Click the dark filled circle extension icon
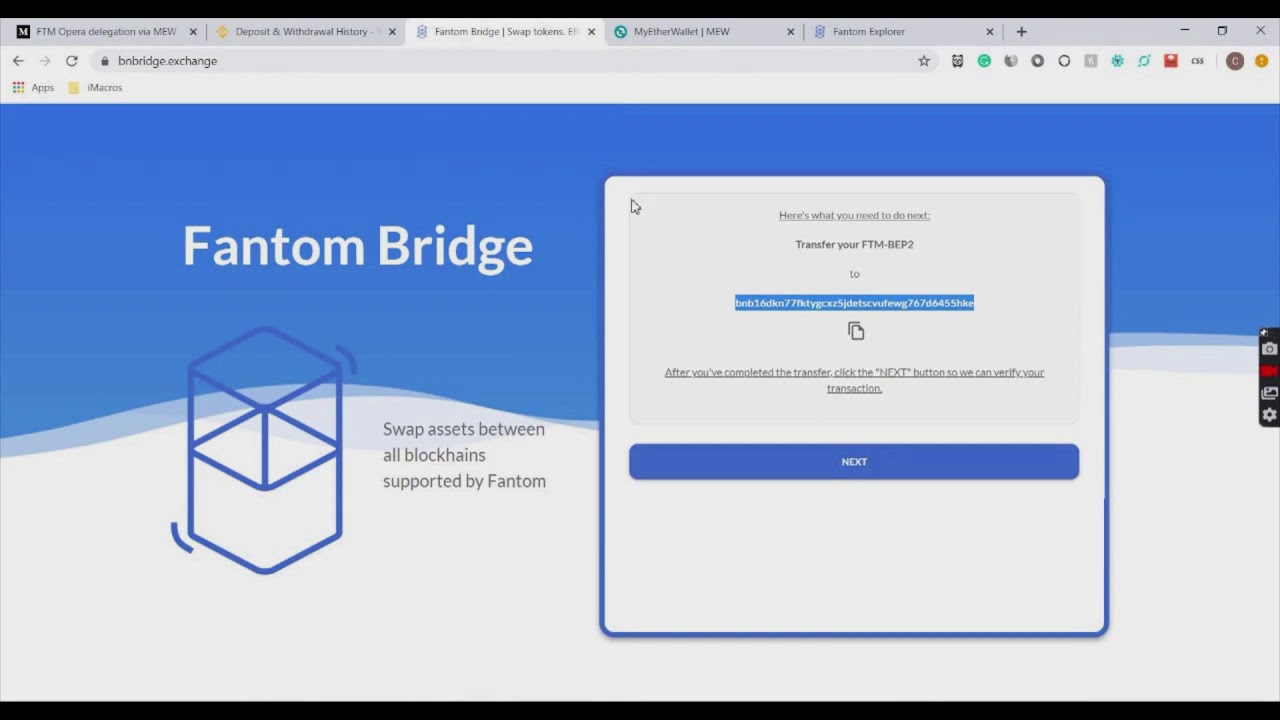This screenshot has width=1280, height=720. point(1038,61)
